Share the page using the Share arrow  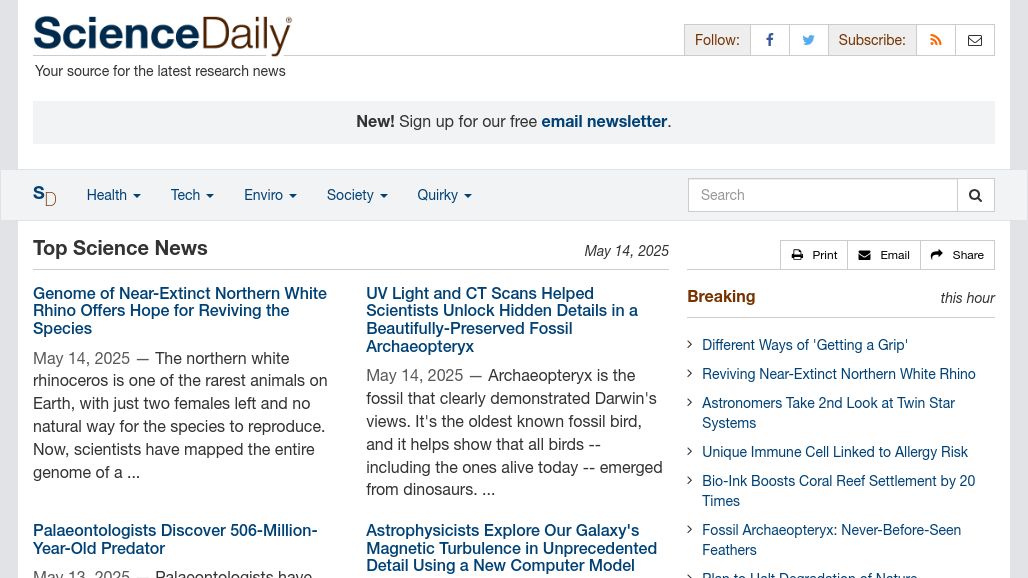coord(957,255)
